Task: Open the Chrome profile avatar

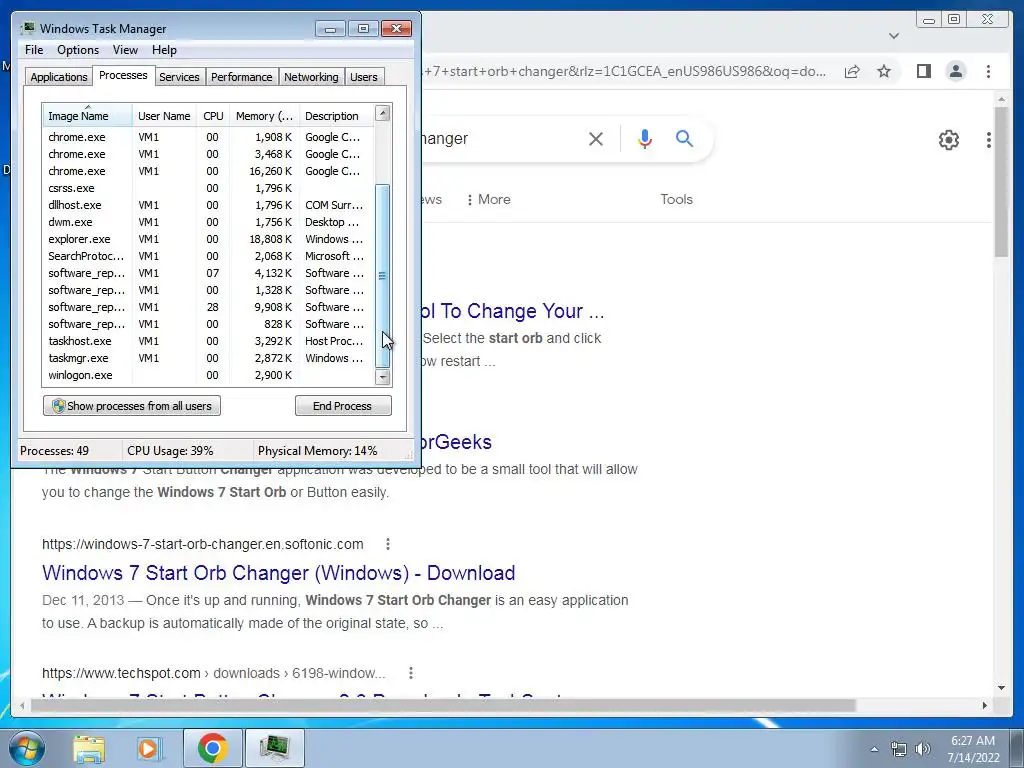Action: 955,71
